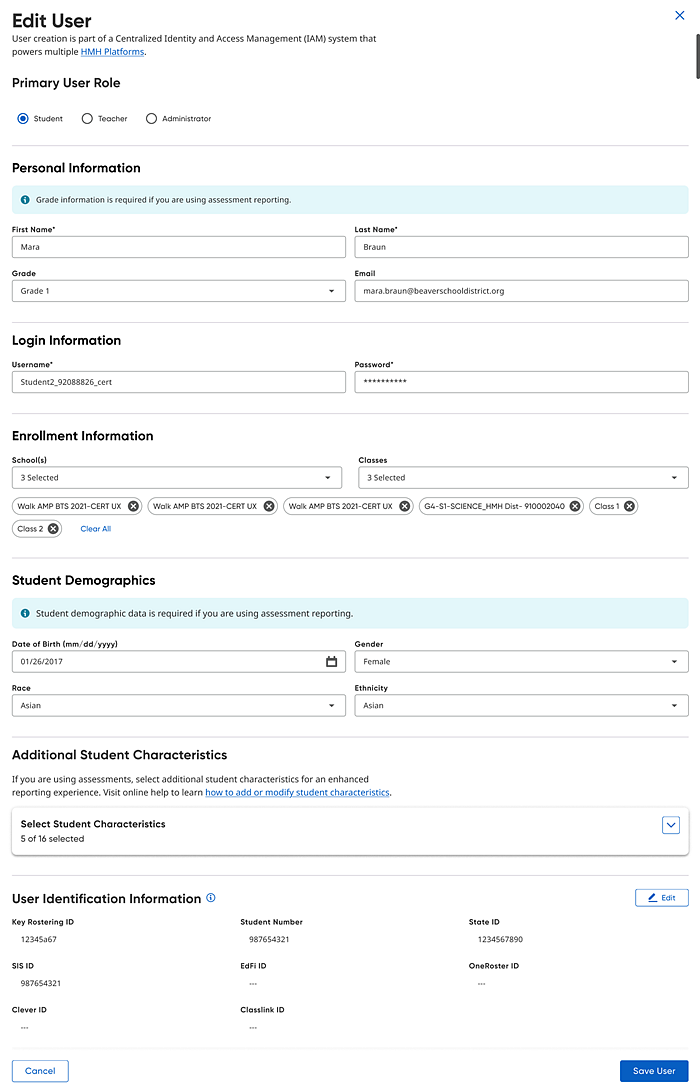Remove the G4-S1-SCIENCE_HMH Dist chip

(x=574, y=505)
